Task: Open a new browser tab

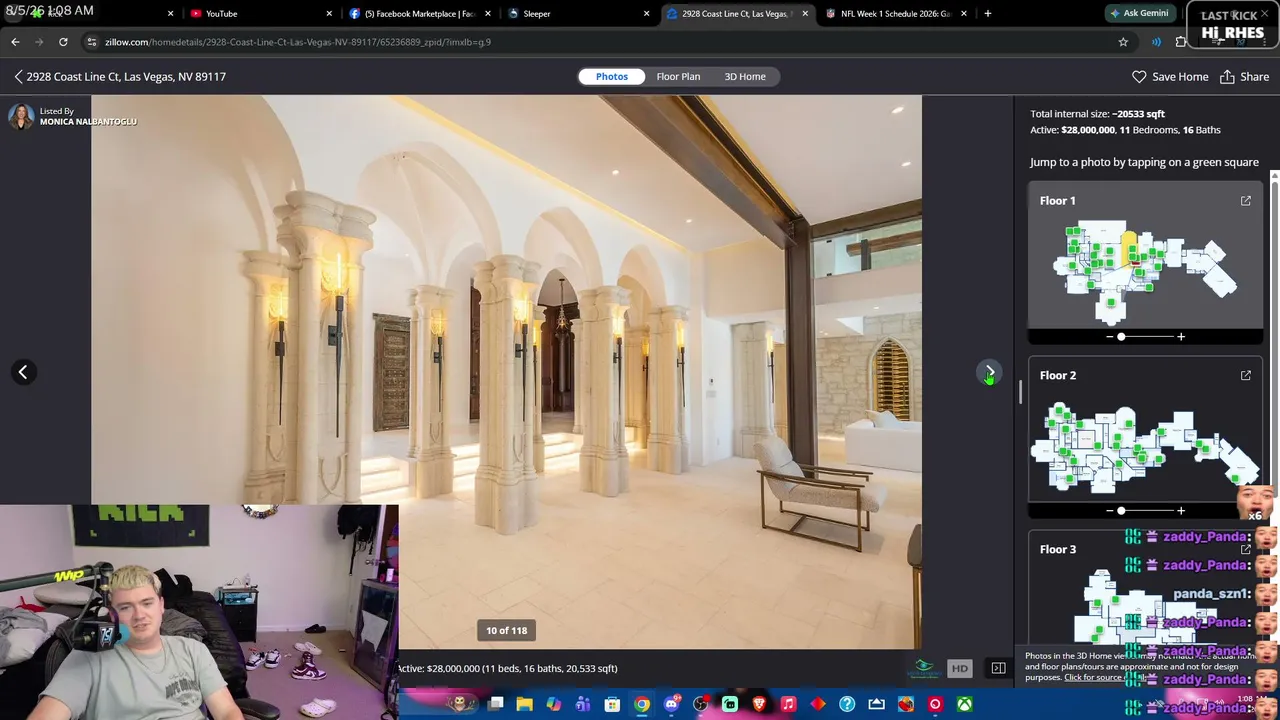Action: (987, 14)
